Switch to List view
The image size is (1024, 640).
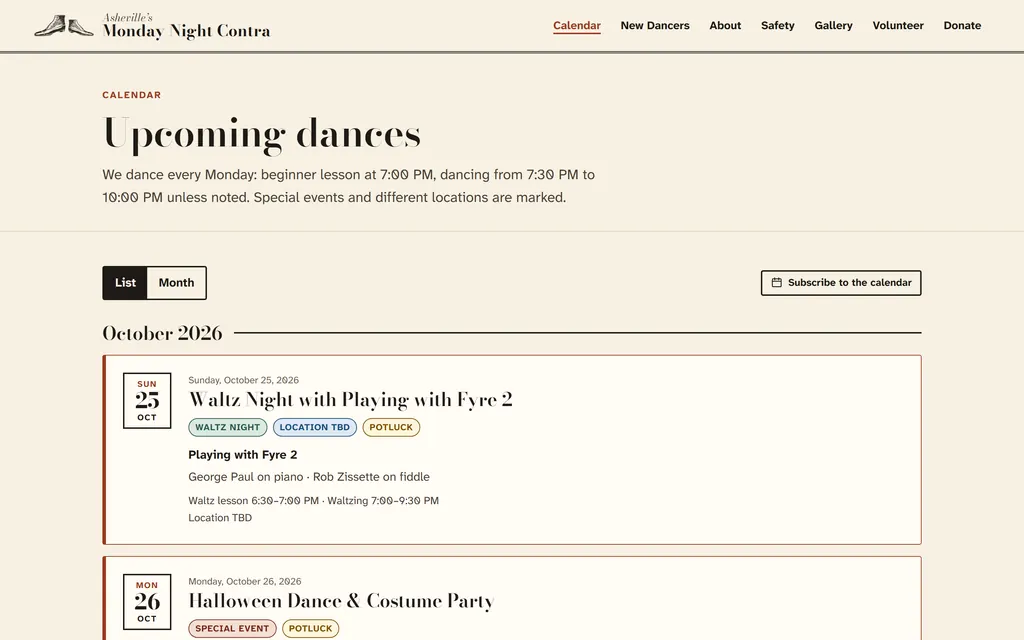pyautogui.click(x=125, y=283)
